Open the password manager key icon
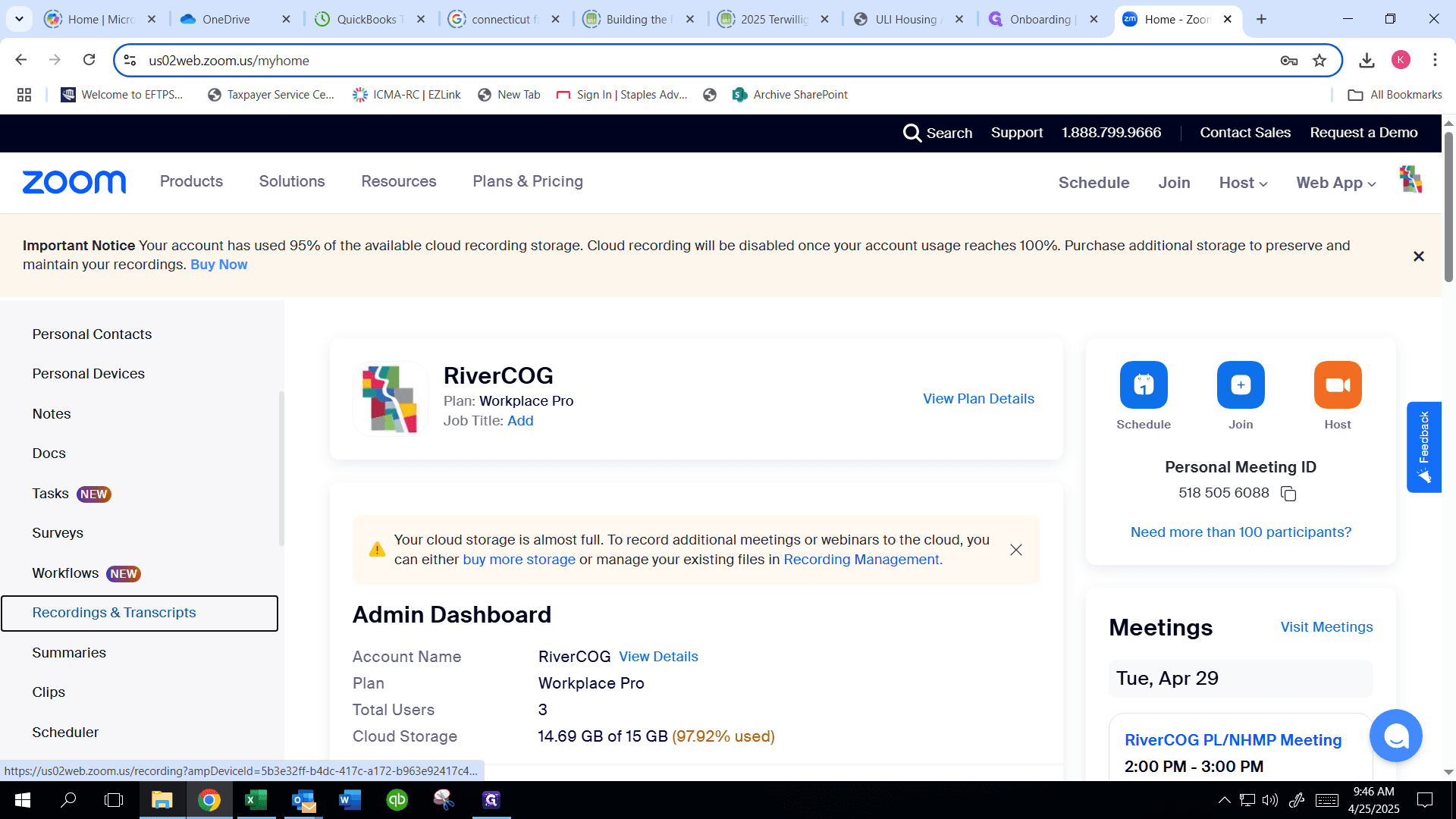This screenshot has height=819, width=1456. 1289,61
